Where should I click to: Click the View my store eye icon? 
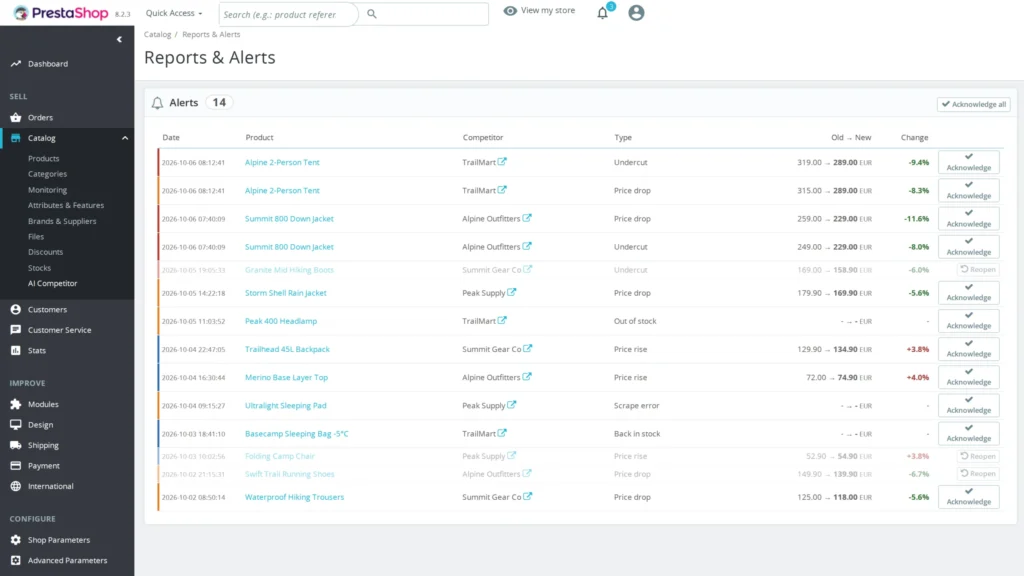[x=510, y=10]
